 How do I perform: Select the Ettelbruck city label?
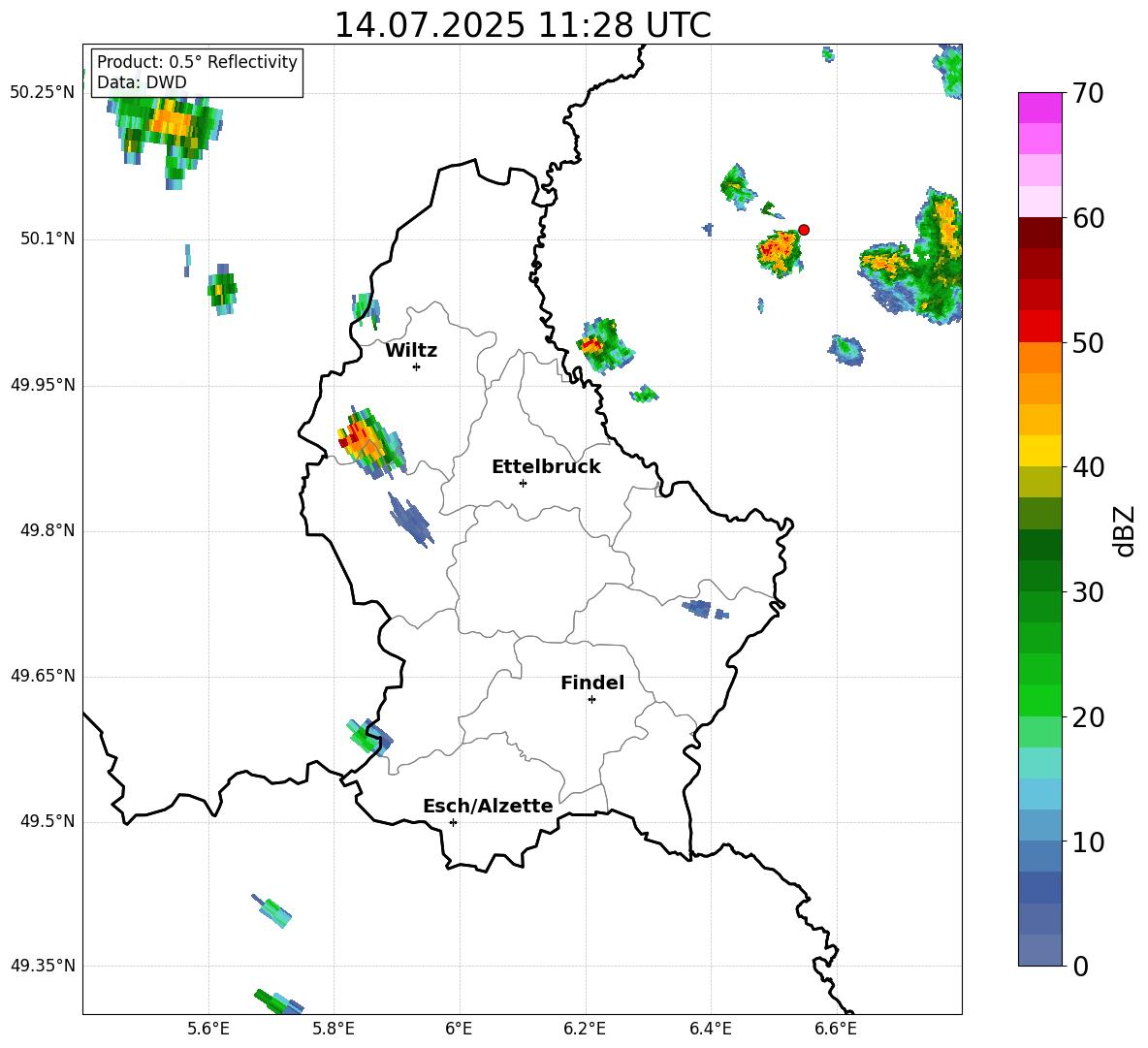click(x=546, y=467)
